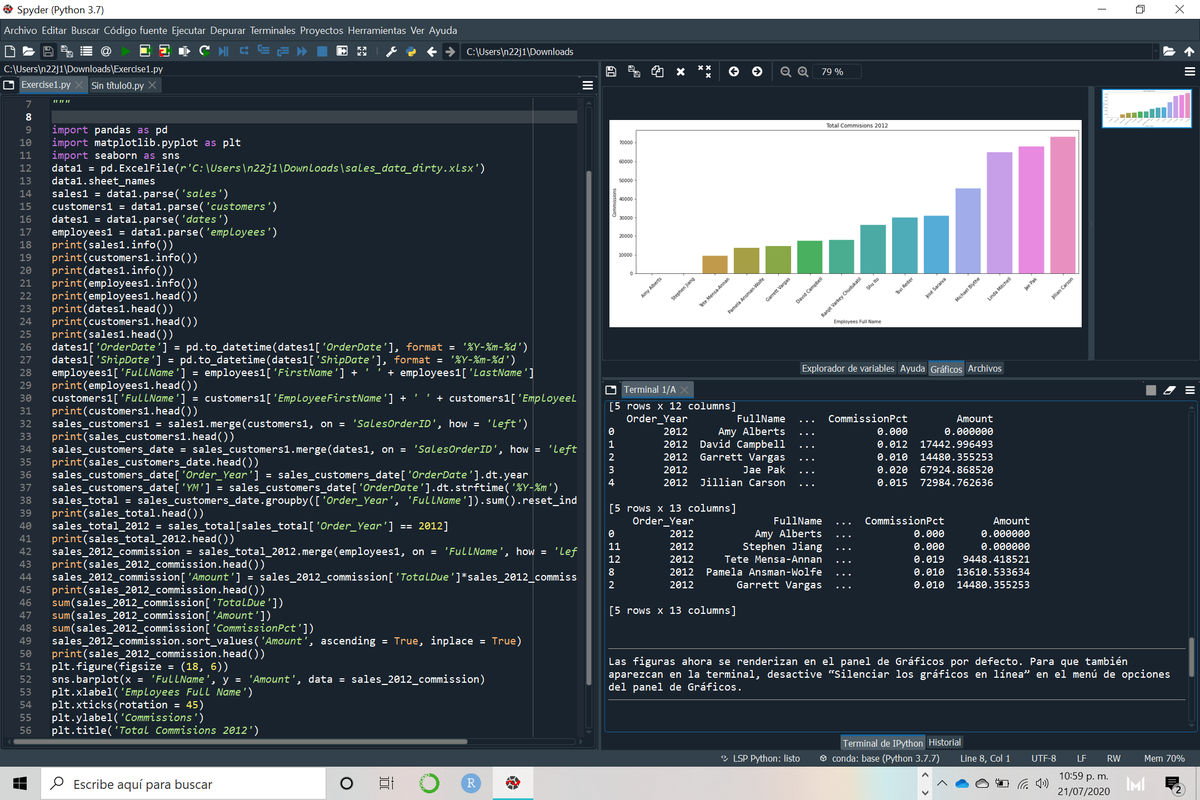Show previous plot arrow

point(733,72)
